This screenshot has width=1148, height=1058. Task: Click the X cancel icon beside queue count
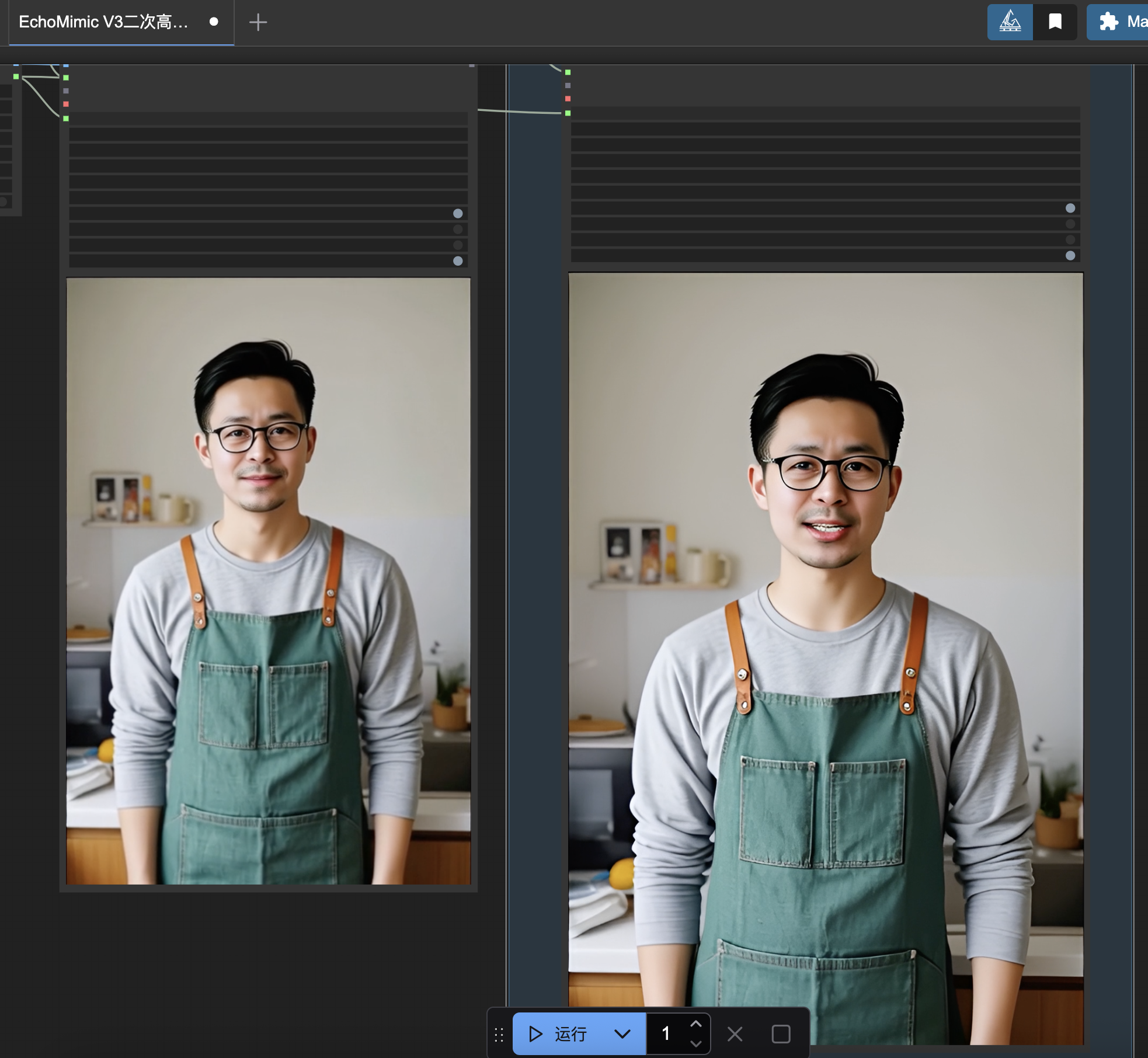[x=735, y=1034]
